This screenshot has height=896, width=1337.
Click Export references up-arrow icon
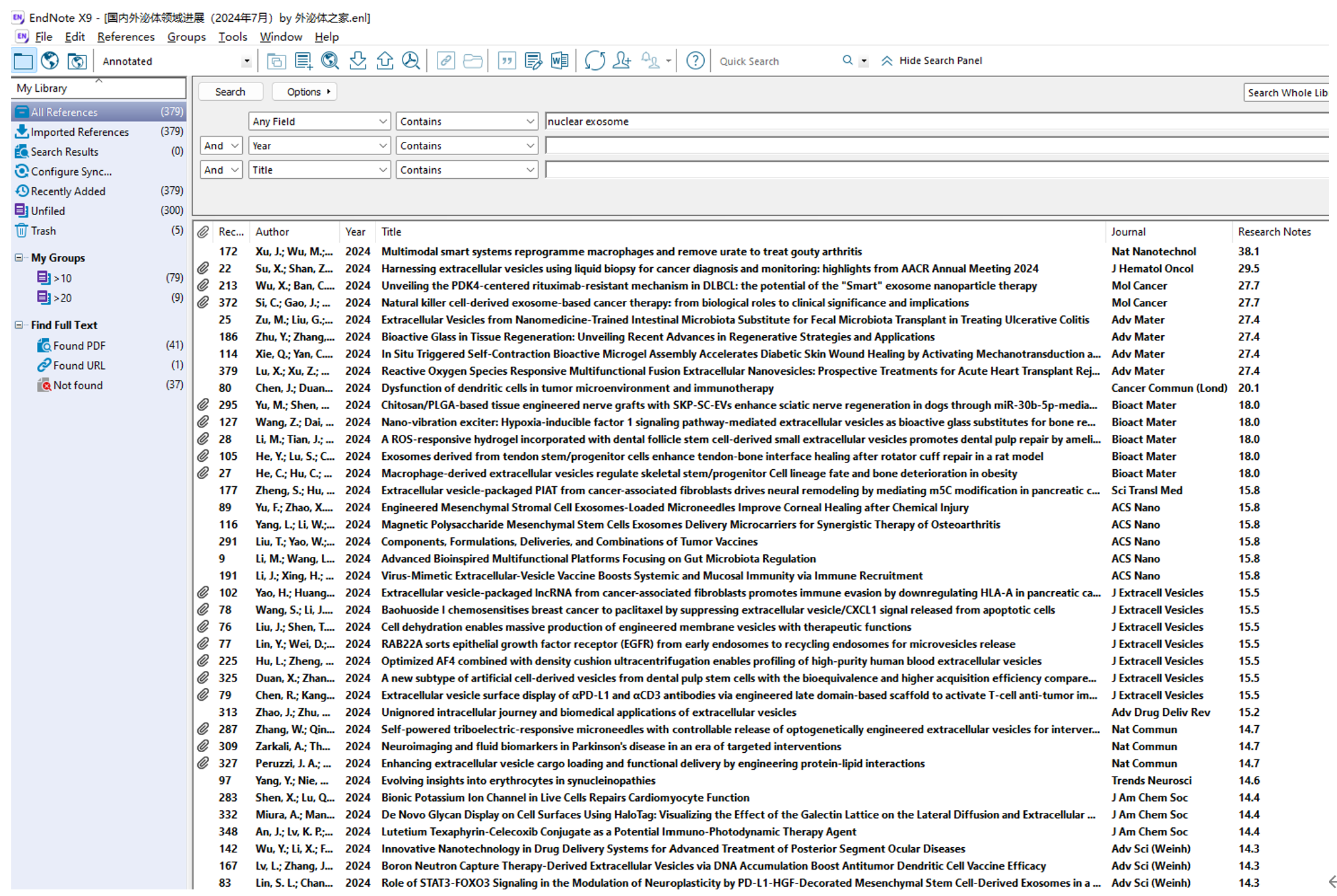coord(385,61)
